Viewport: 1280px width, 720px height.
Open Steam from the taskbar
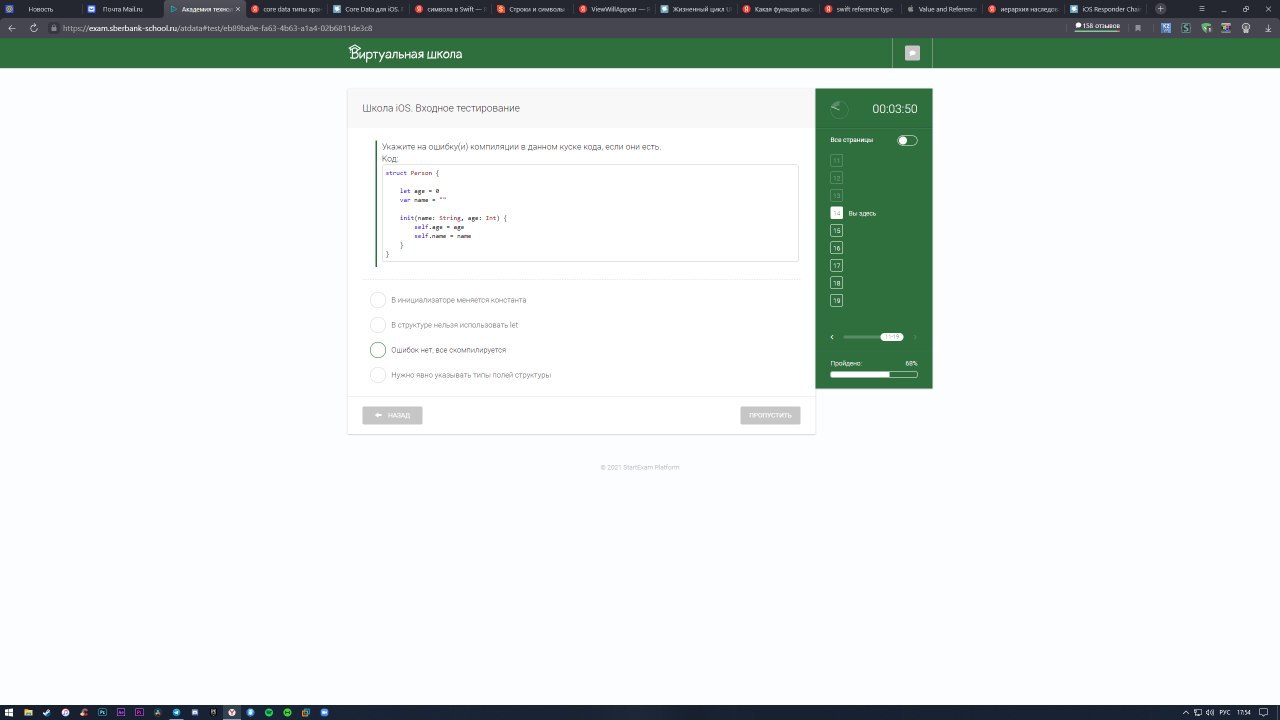(47, 712)
